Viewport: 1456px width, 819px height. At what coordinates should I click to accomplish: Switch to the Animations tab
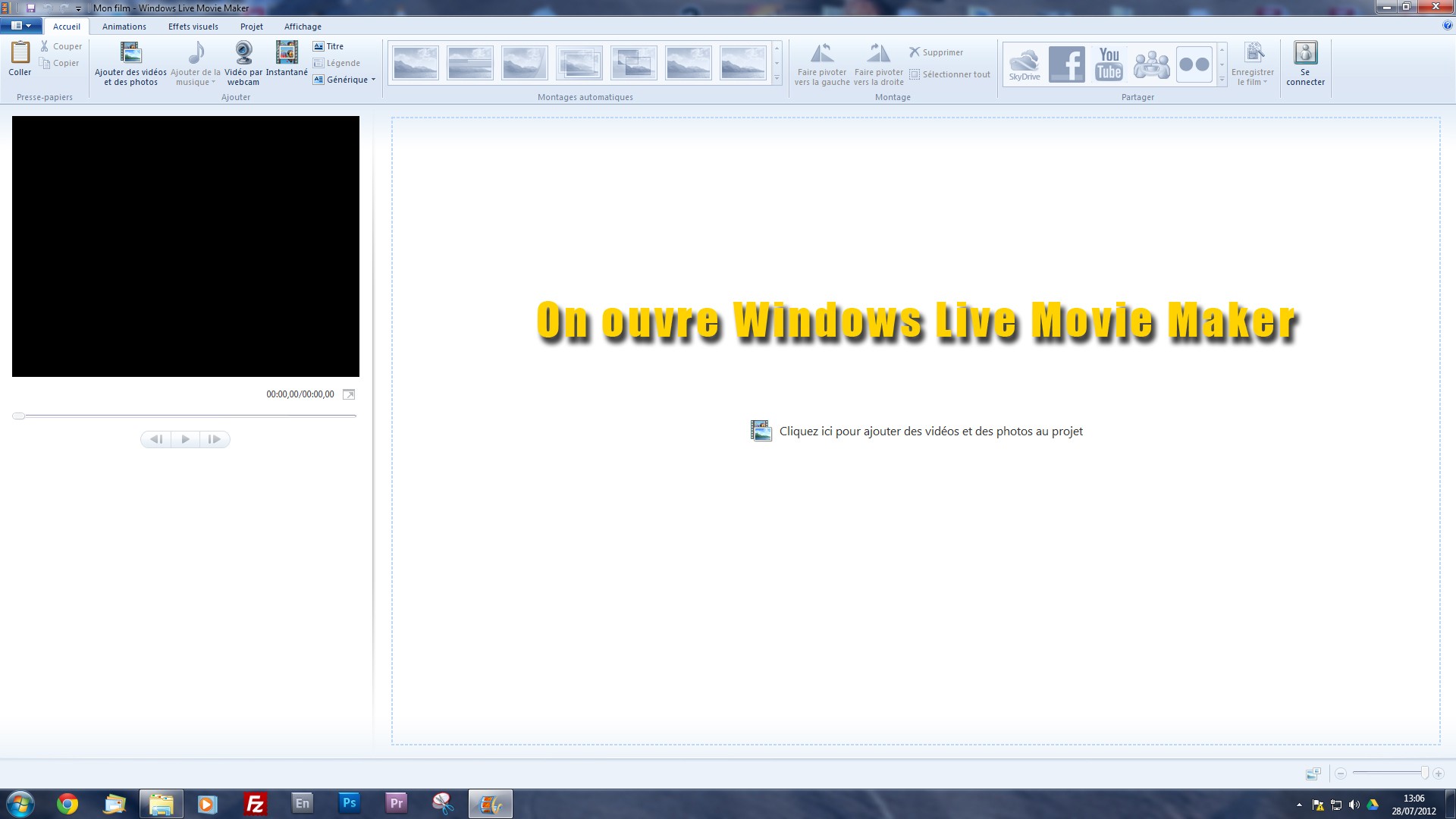tap(124, 27)
